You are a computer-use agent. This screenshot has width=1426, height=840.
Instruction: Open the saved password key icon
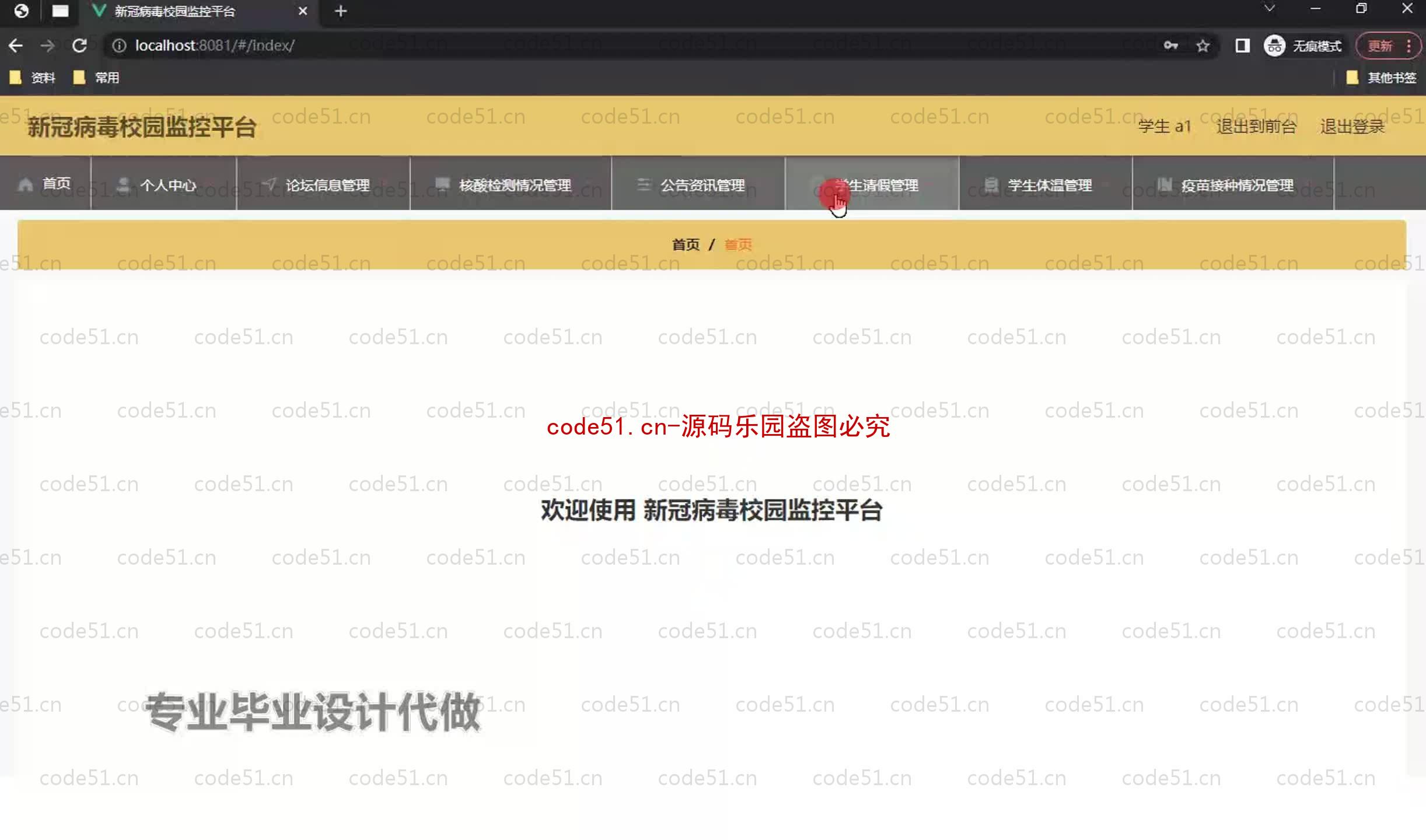(x=1170, y=45)
